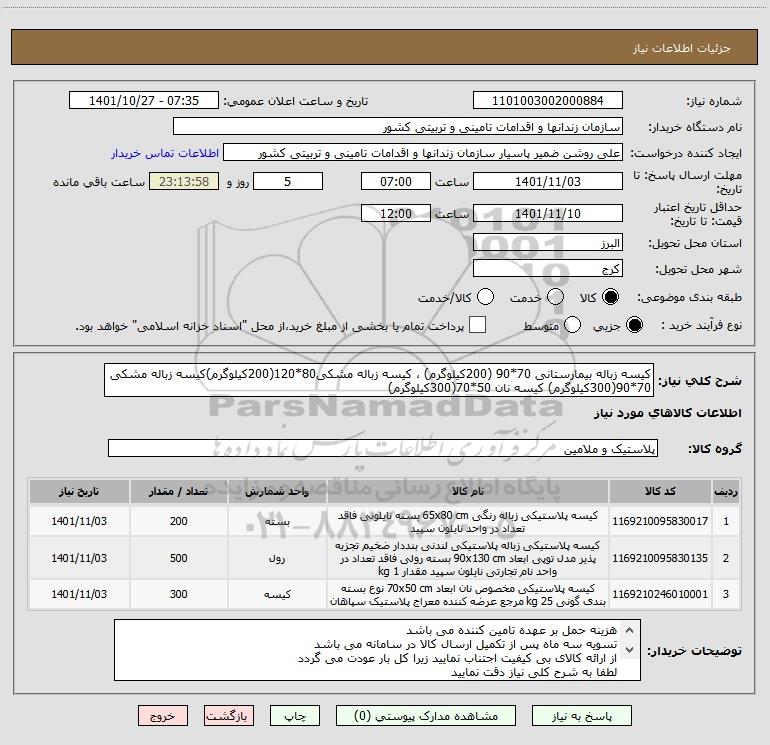The image size is (770, 745).
Task: Click the response deadline date 1401/11/03 field
Action: pos(548,181)
